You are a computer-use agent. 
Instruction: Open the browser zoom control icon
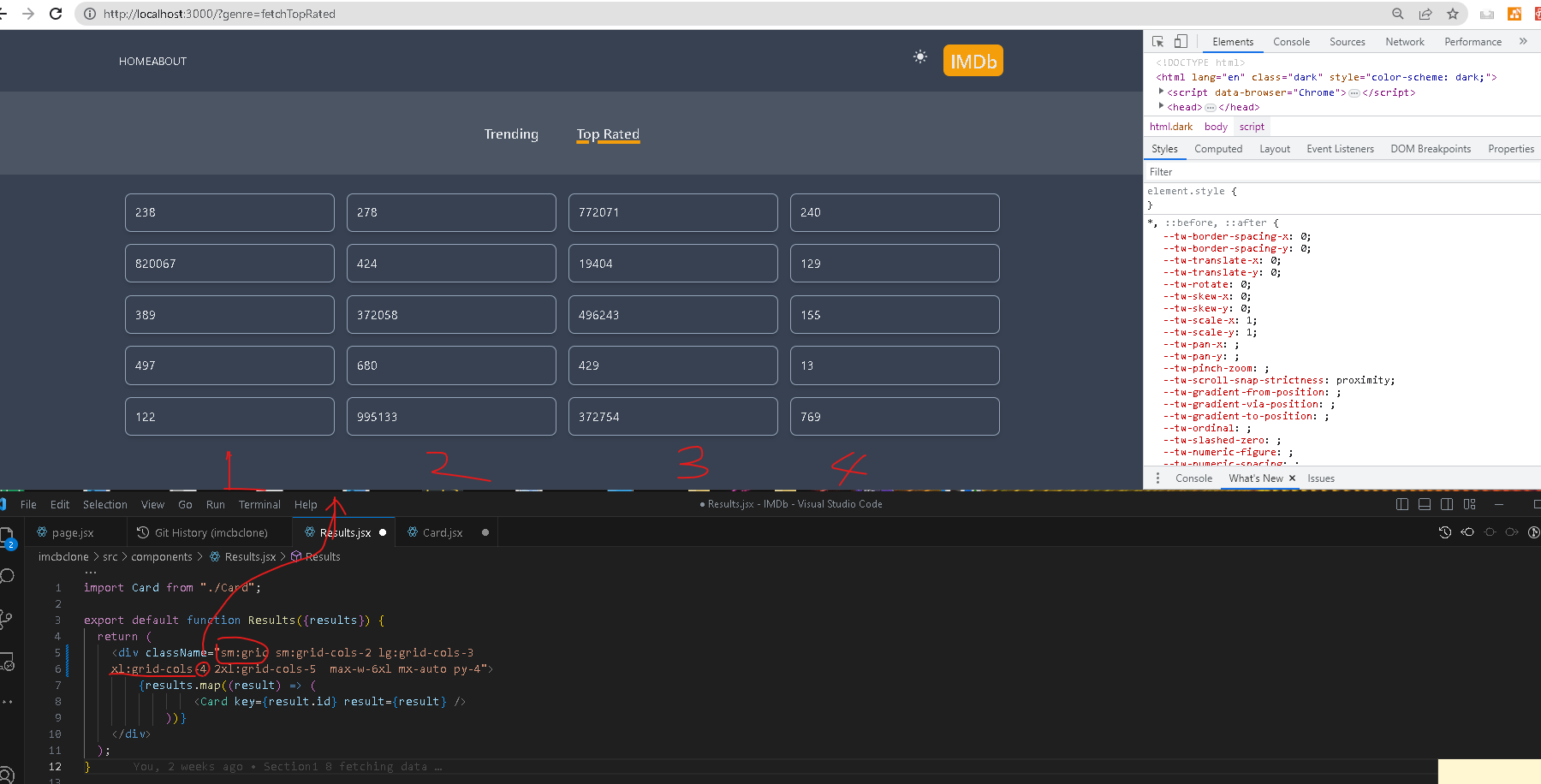(x=1398, y=14)
